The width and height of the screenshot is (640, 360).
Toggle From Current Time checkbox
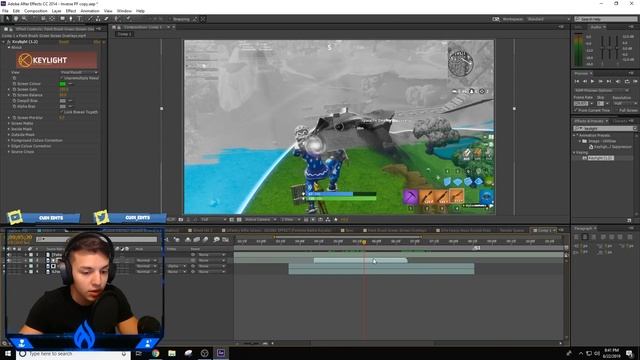(576, 110)
